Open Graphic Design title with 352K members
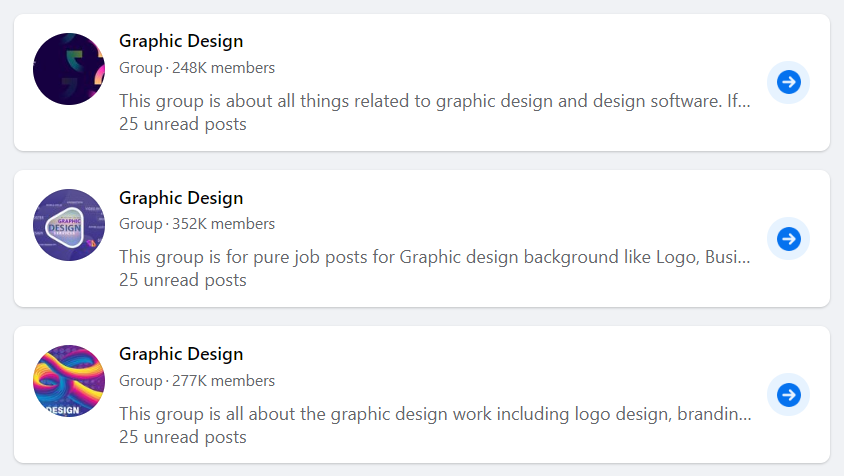 pyautogui.click(x=181, y=198)
